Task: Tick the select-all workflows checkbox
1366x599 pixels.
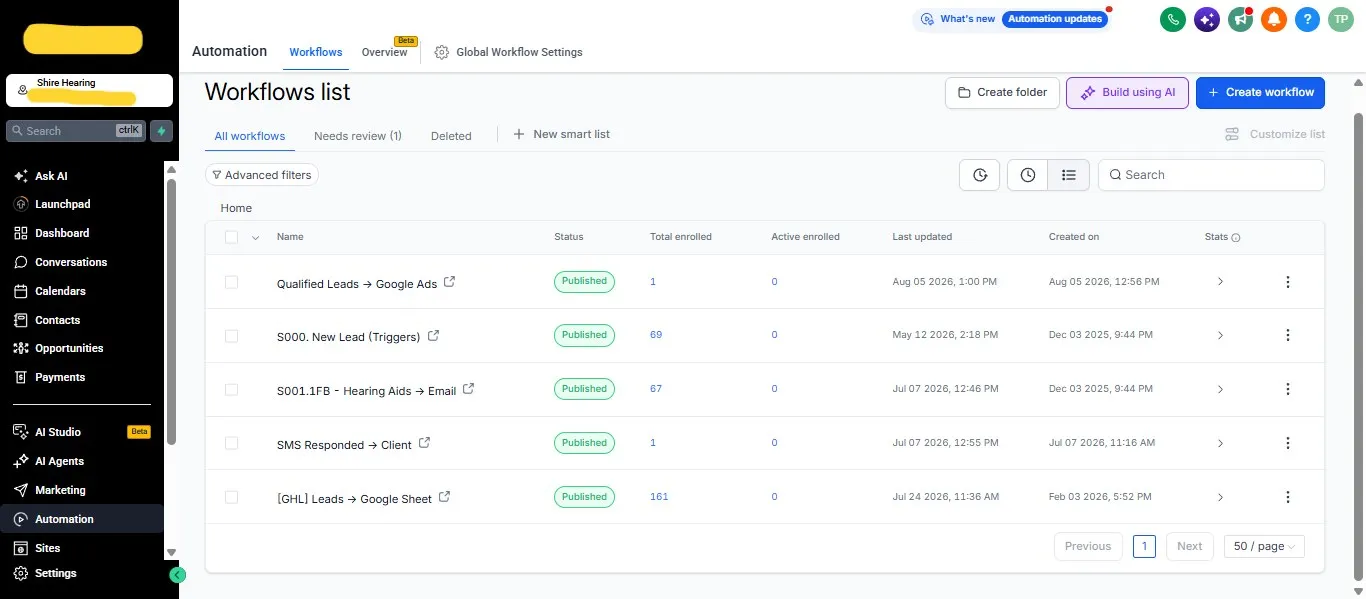Action: (232, 237)
